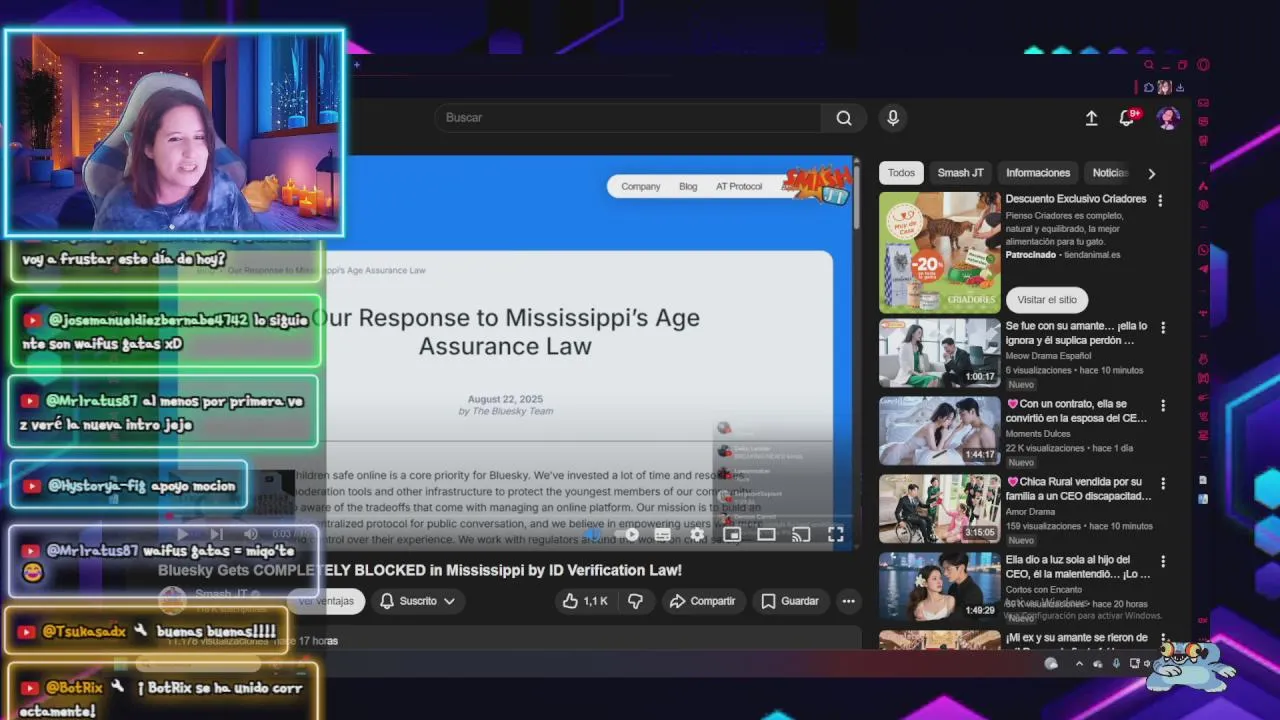This screenshot has width=1280, height=720.
Task: Open thumbnail of the 1:44:17 video
Action: (x=939, y=431)
